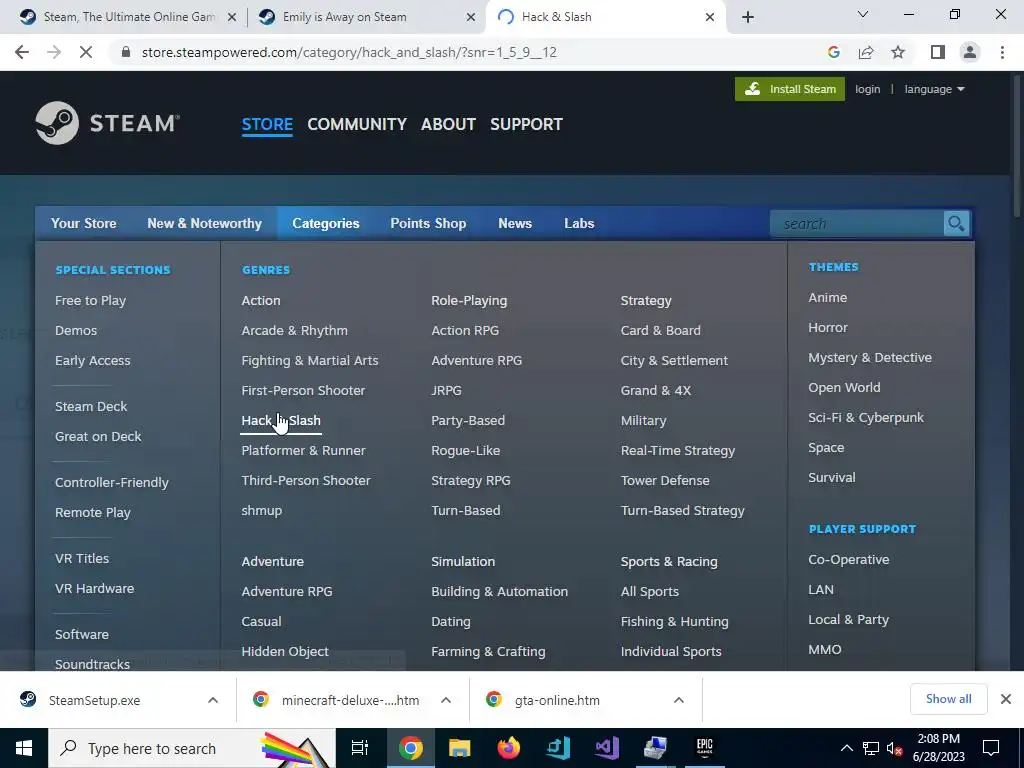
Task: Open New & Noteworthy menu
Action: [x=204, y=223]
